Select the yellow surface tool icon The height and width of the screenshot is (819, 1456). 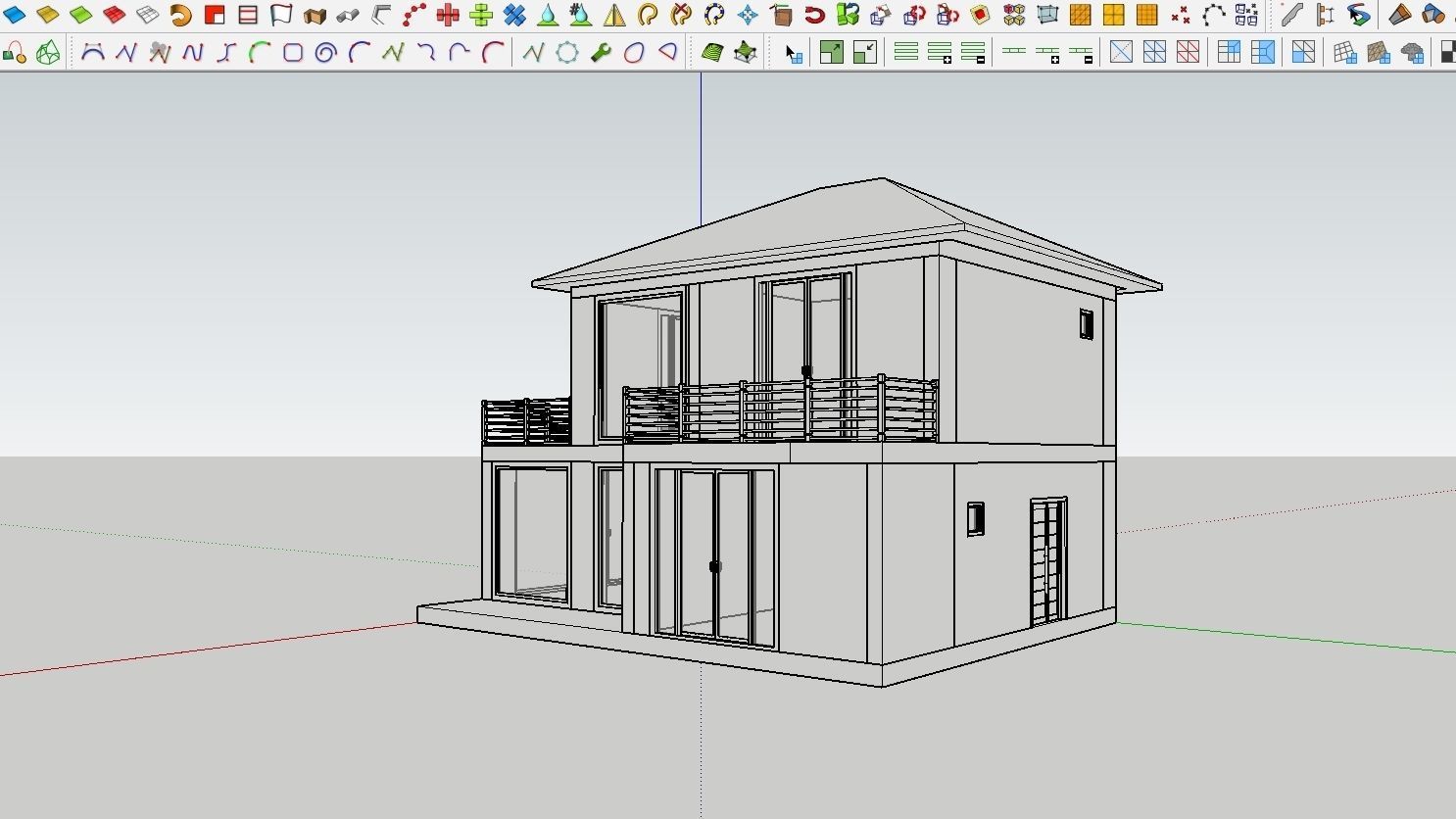click(48, 15)
